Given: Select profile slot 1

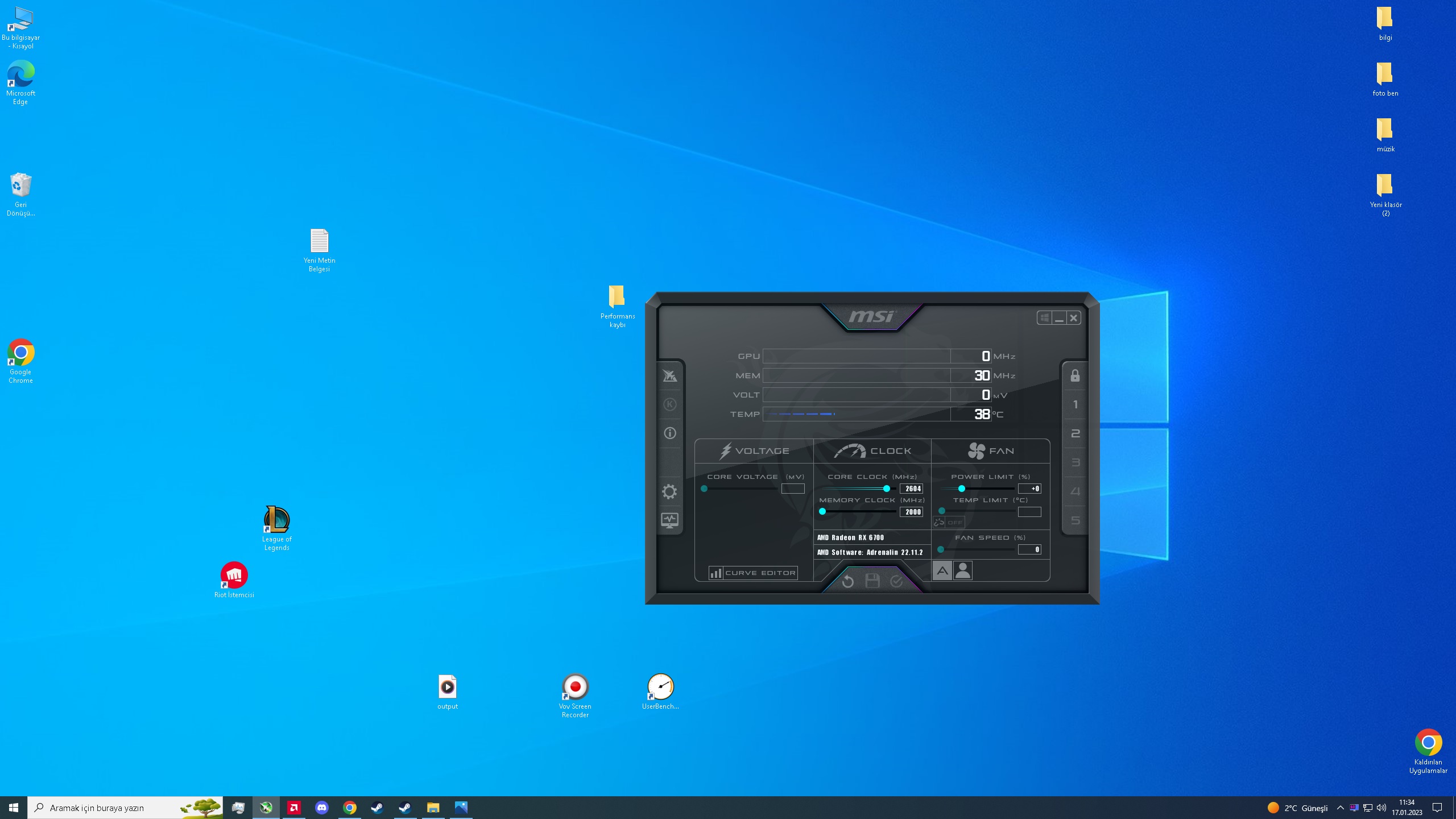Looking at the screenshot, I should coord(1075,405).
